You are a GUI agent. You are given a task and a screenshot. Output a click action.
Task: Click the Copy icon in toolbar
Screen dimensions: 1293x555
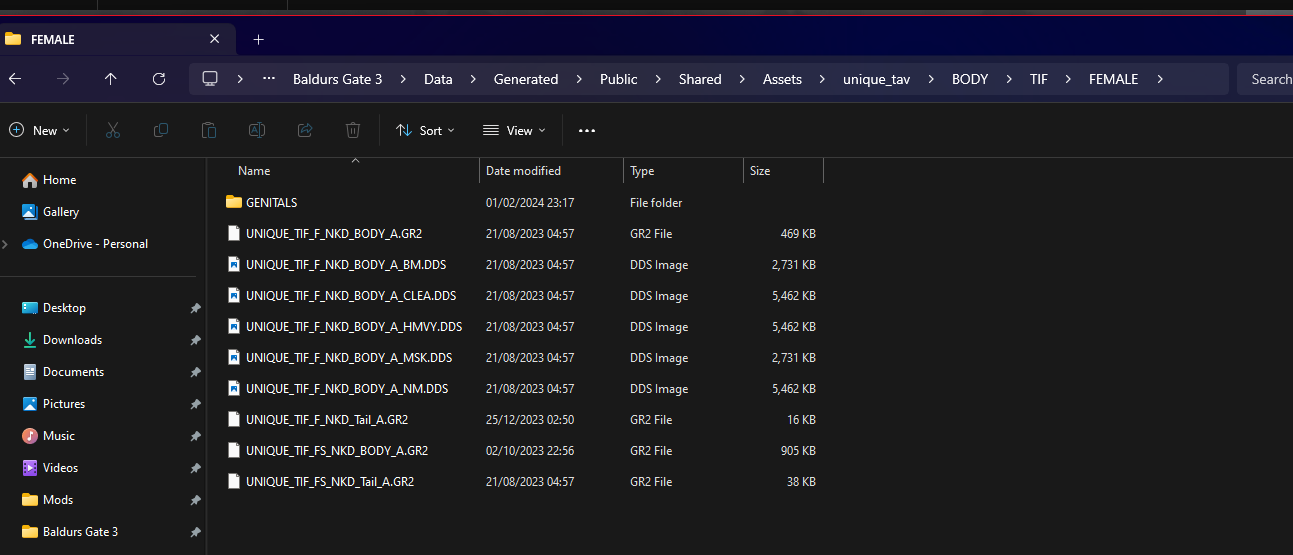pyautogui.click(x=161, y=130)
